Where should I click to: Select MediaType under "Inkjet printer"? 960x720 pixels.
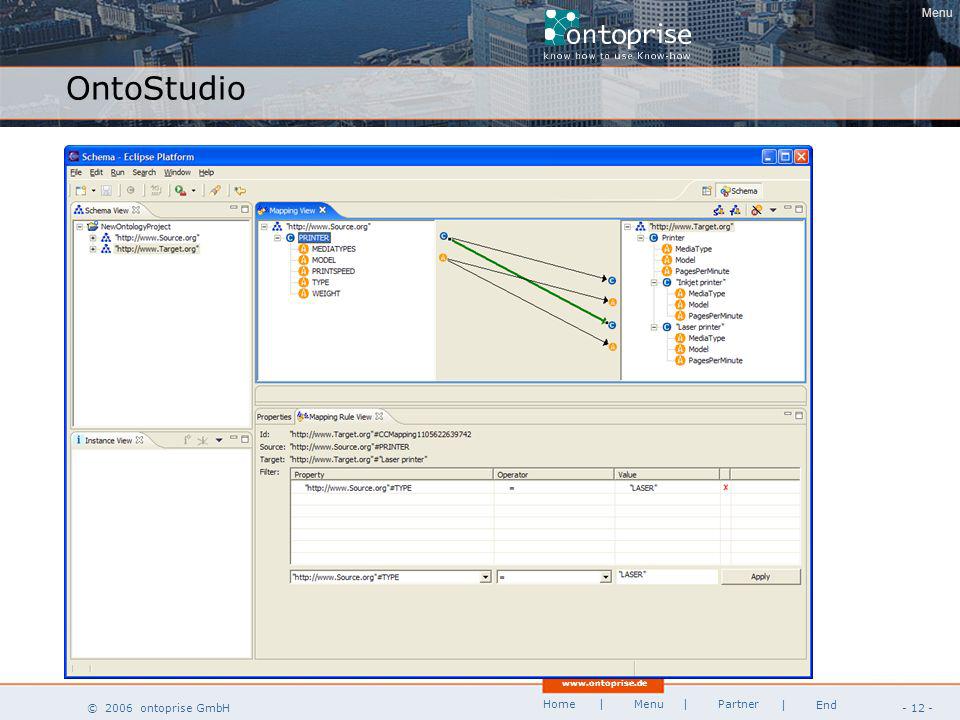707,293
